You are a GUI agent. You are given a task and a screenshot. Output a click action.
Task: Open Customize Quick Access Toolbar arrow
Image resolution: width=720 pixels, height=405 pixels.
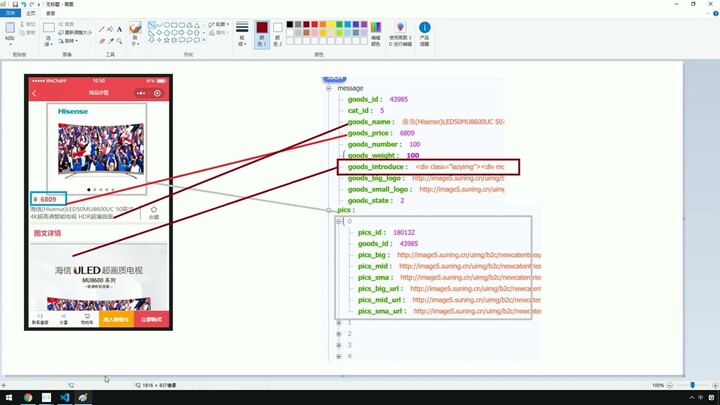pos(39,5)
